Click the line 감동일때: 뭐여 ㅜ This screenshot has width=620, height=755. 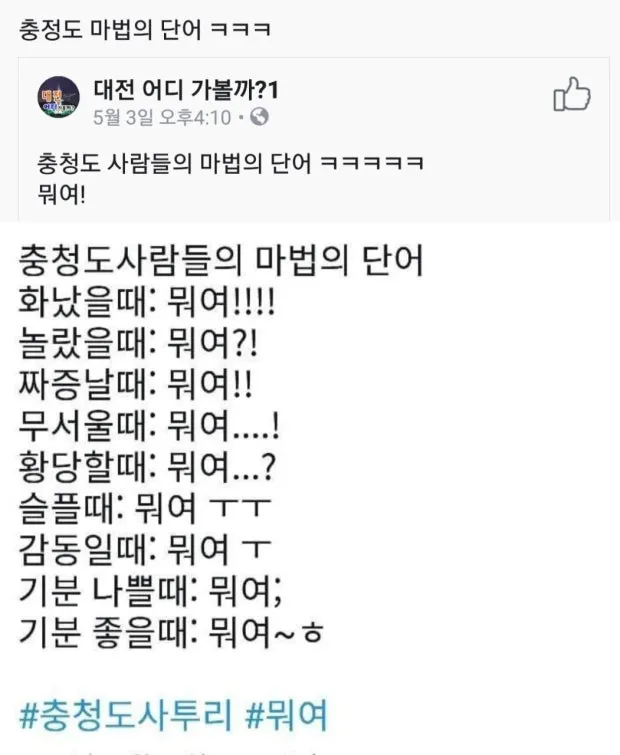(145, 549)
